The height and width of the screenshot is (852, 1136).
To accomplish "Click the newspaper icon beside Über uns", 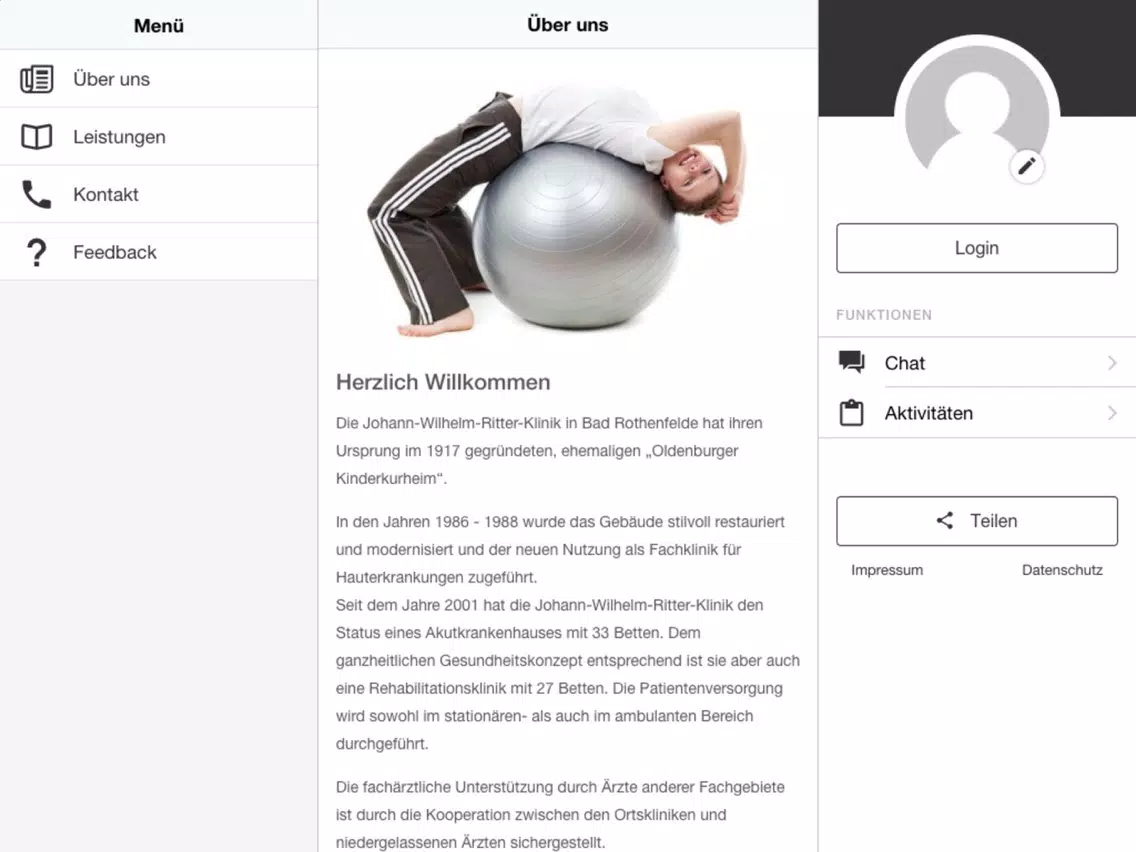I will [36, 79].
